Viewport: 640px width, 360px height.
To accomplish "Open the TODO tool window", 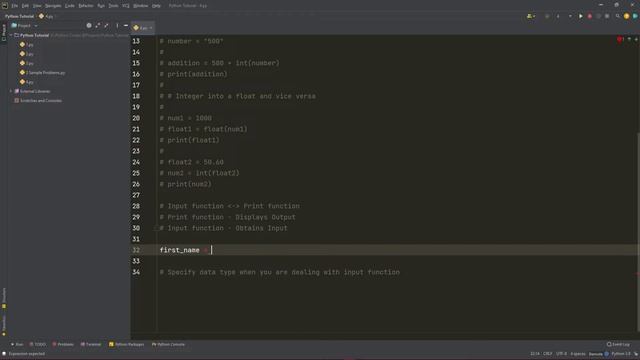I will [38, 344].
